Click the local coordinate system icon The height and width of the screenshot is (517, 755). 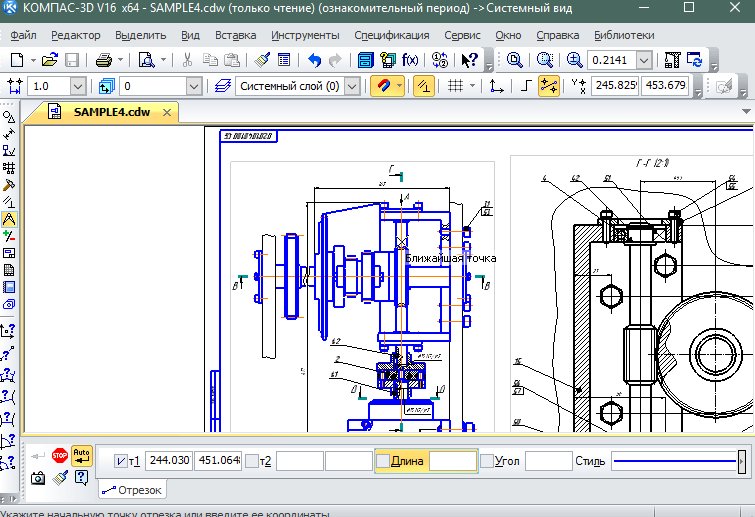496,86
